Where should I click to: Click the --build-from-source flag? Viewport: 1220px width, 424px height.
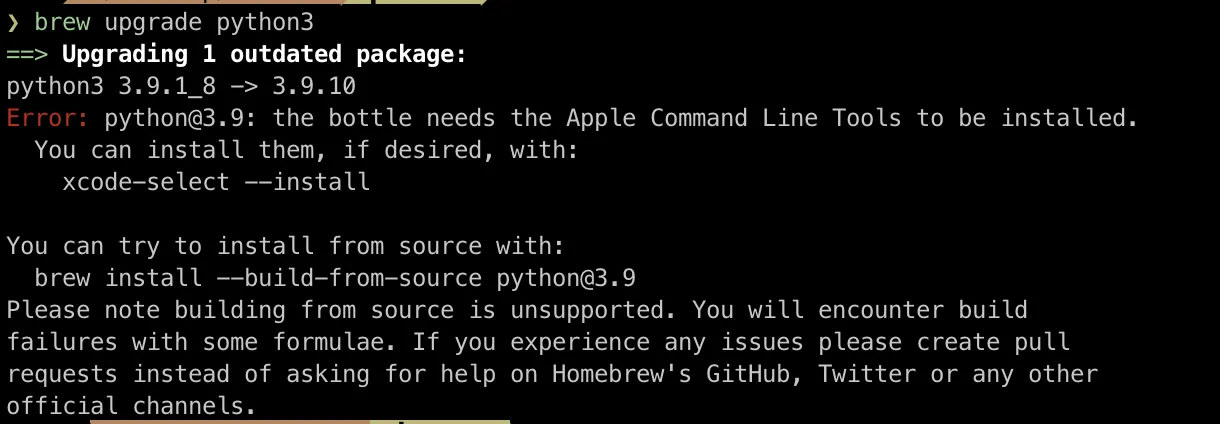(349, 278)
